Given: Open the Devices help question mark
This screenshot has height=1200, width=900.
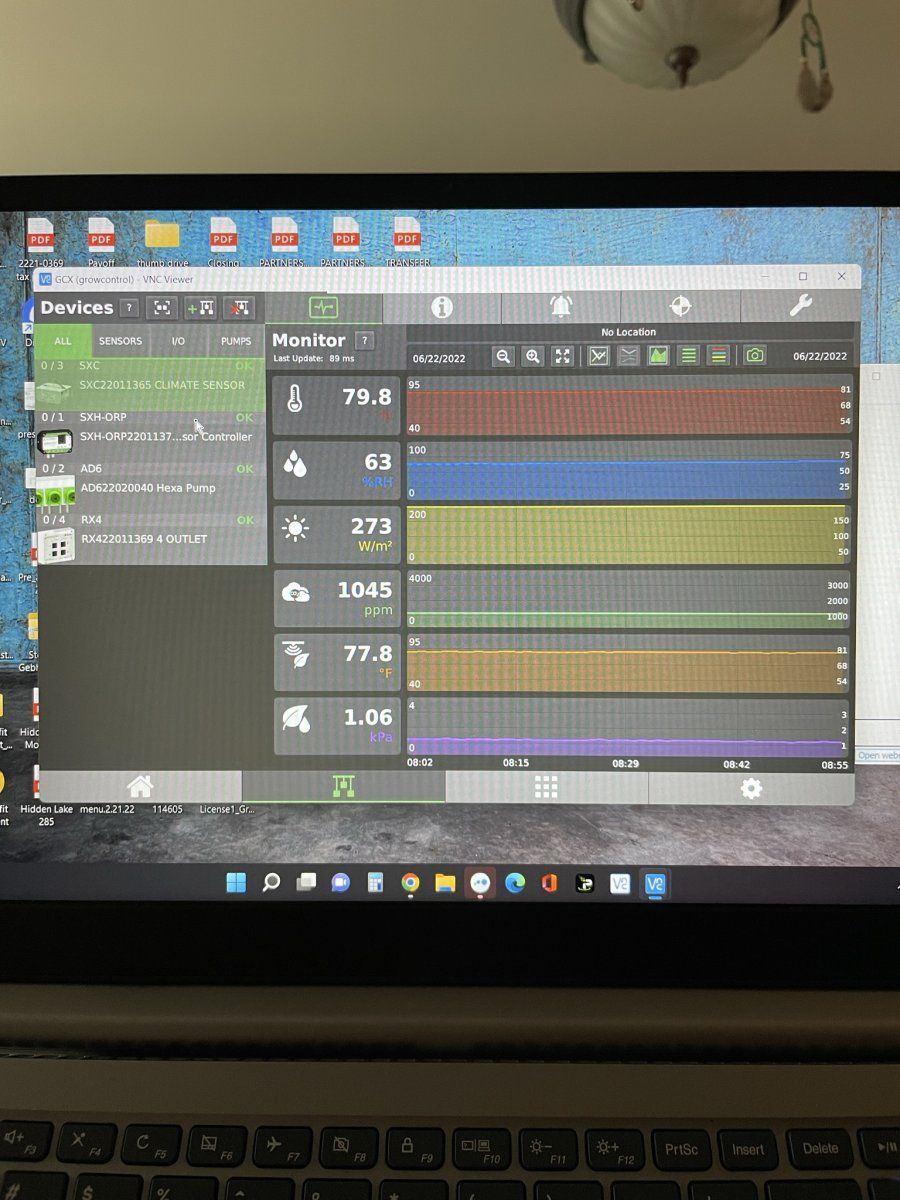Looking at the screenshot, I should point(129,308).
